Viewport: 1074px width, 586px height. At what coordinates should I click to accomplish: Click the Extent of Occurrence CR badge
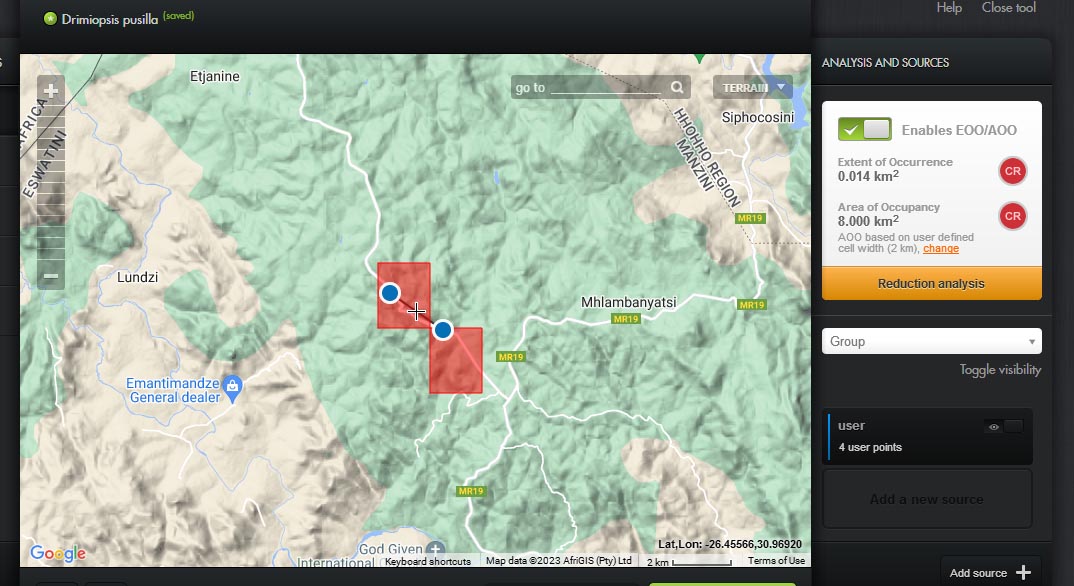pos(1012,171)
